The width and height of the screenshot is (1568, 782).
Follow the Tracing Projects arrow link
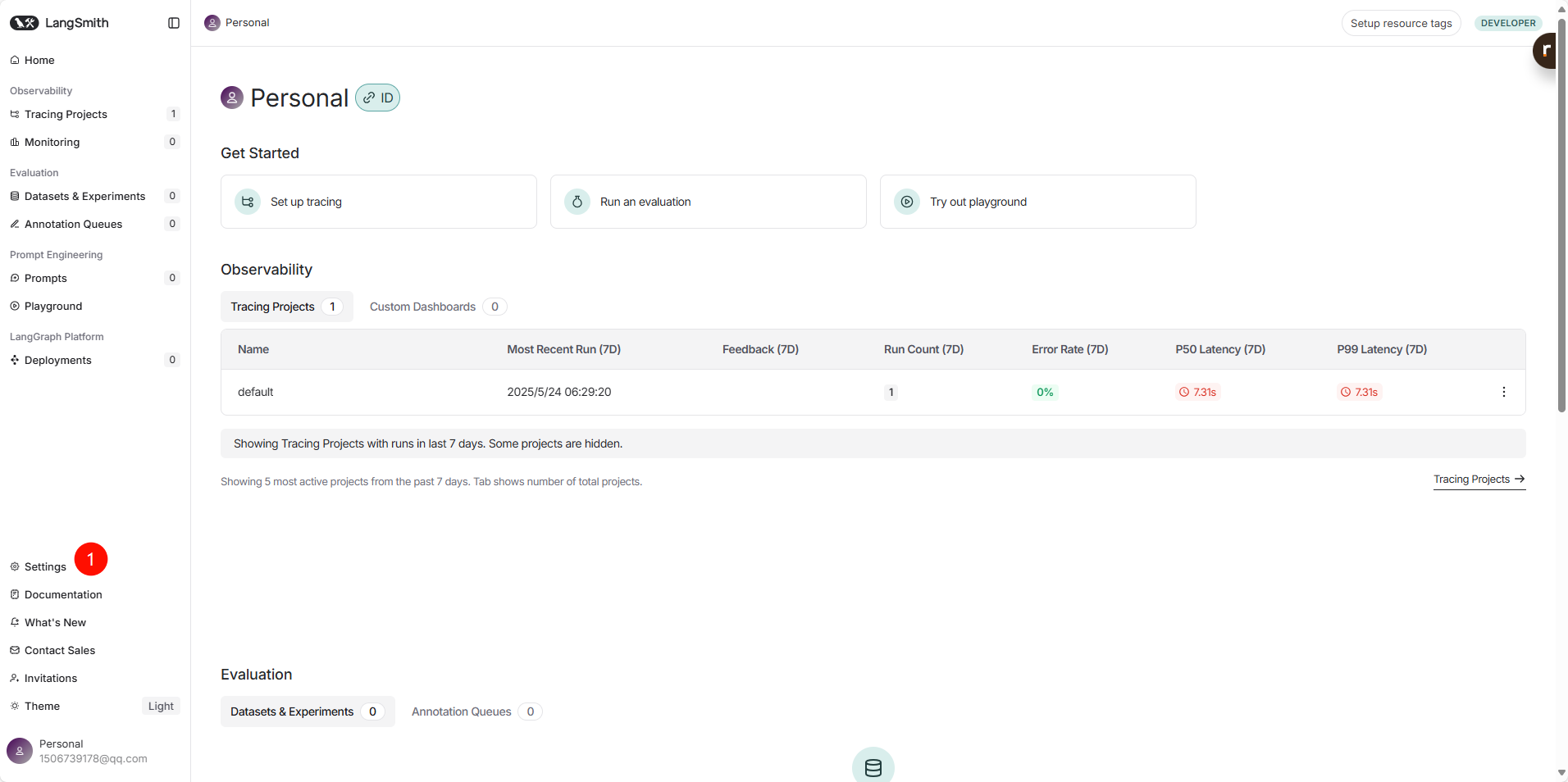tap(1479, 480)
